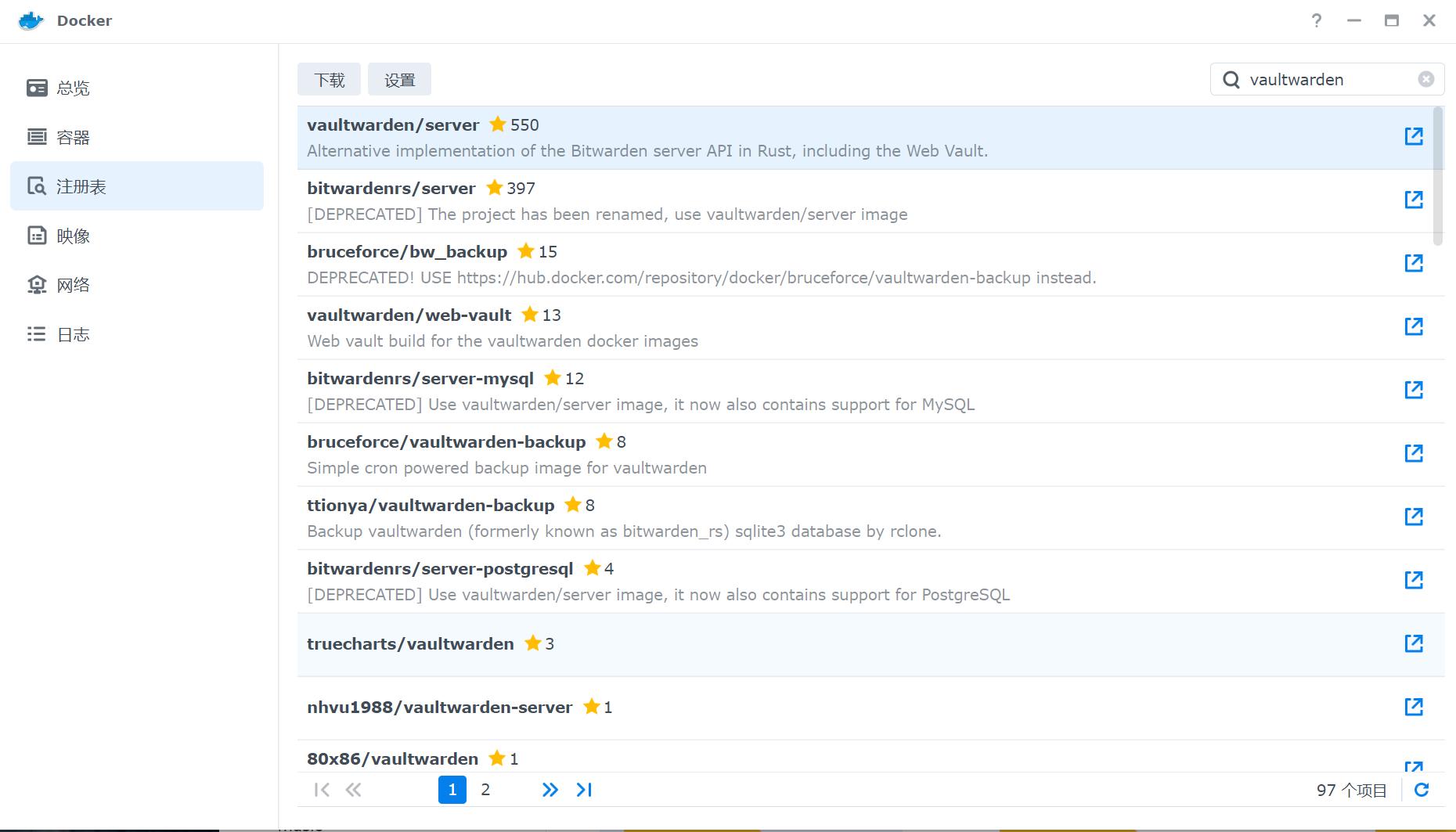Open external link for vaultwarden/server
1456x832 pixels.
(1414, 136)
